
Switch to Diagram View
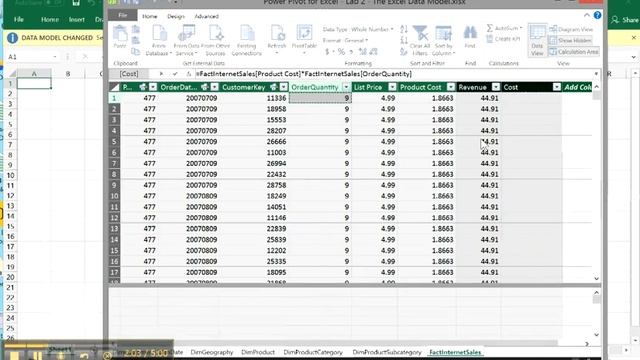coord(571,29)
